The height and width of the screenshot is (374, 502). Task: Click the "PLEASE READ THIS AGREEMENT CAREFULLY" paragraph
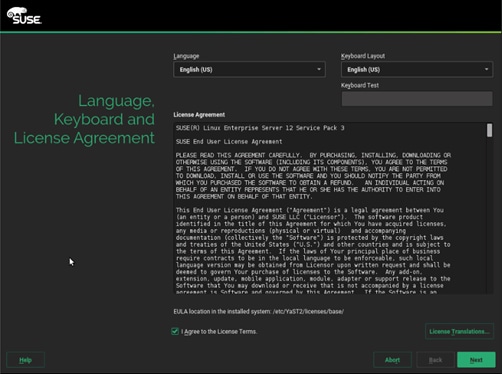[x=313, y=176]
